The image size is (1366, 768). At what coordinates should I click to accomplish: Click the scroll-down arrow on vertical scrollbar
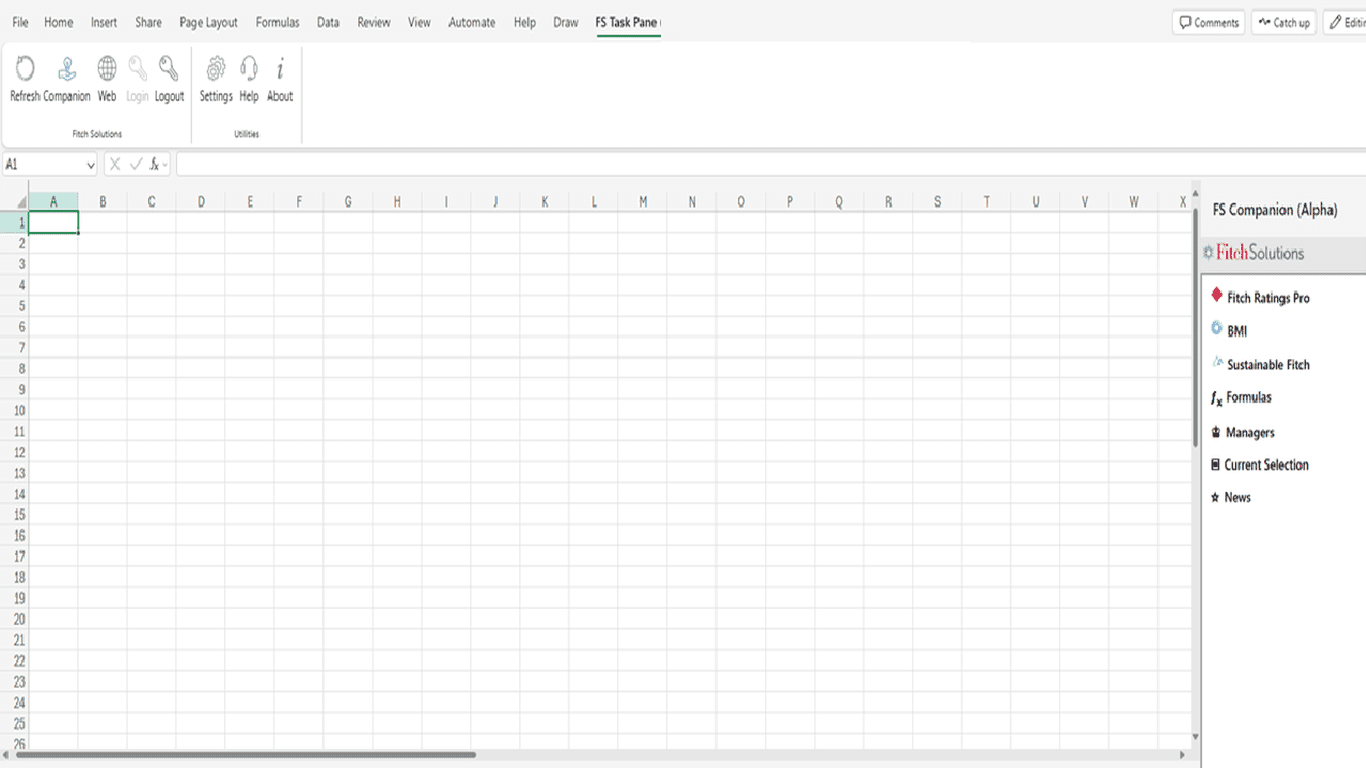coord(1195,737)
